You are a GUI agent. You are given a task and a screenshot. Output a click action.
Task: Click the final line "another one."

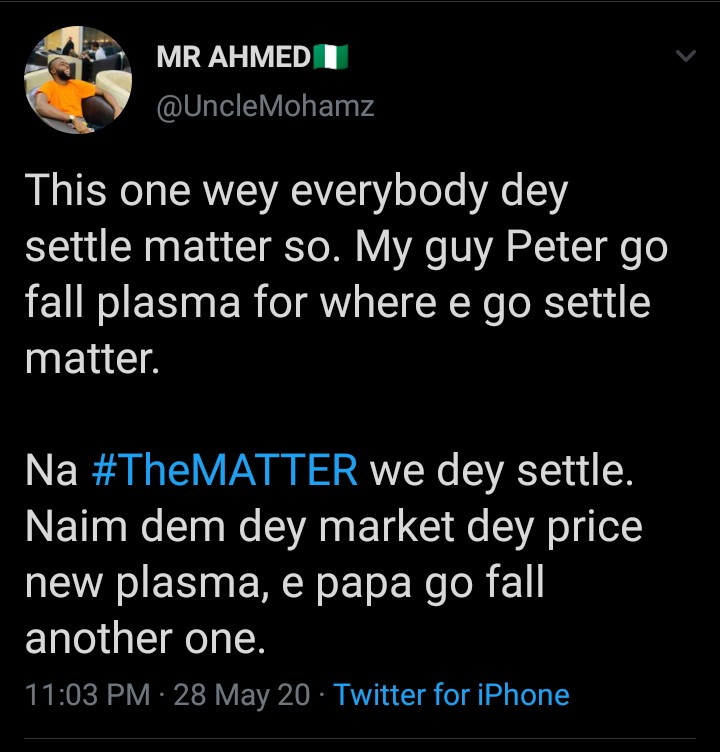pos(145,638)
